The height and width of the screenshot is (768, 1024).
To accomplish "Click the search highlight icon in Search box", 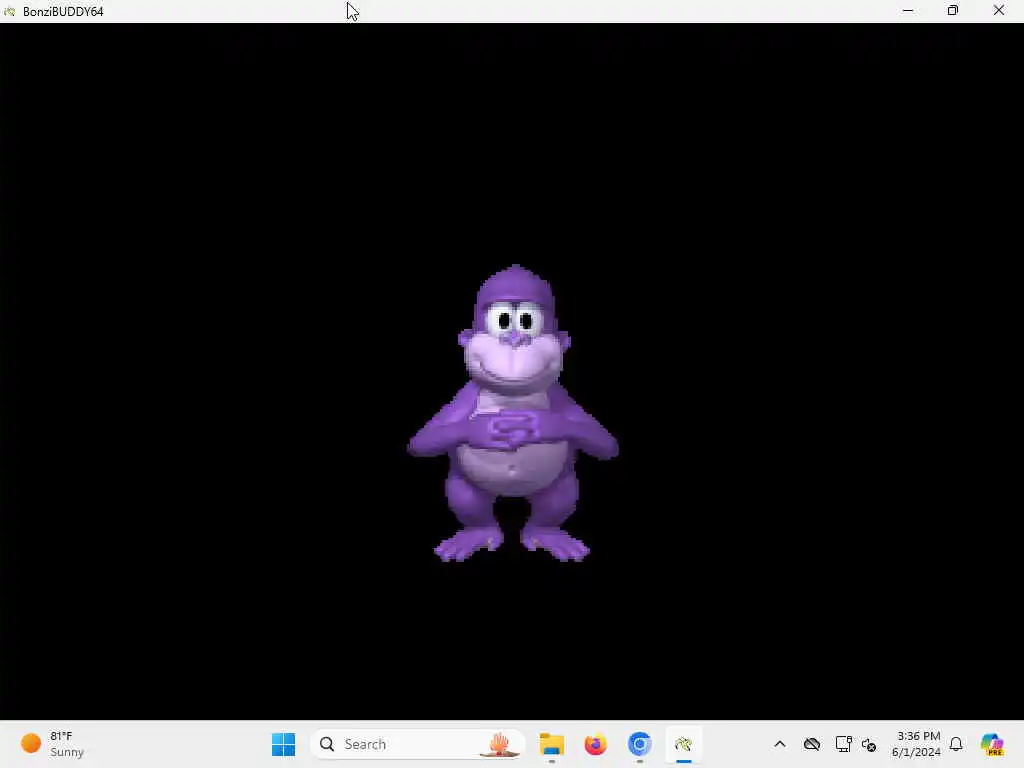I will click(500, 744).
